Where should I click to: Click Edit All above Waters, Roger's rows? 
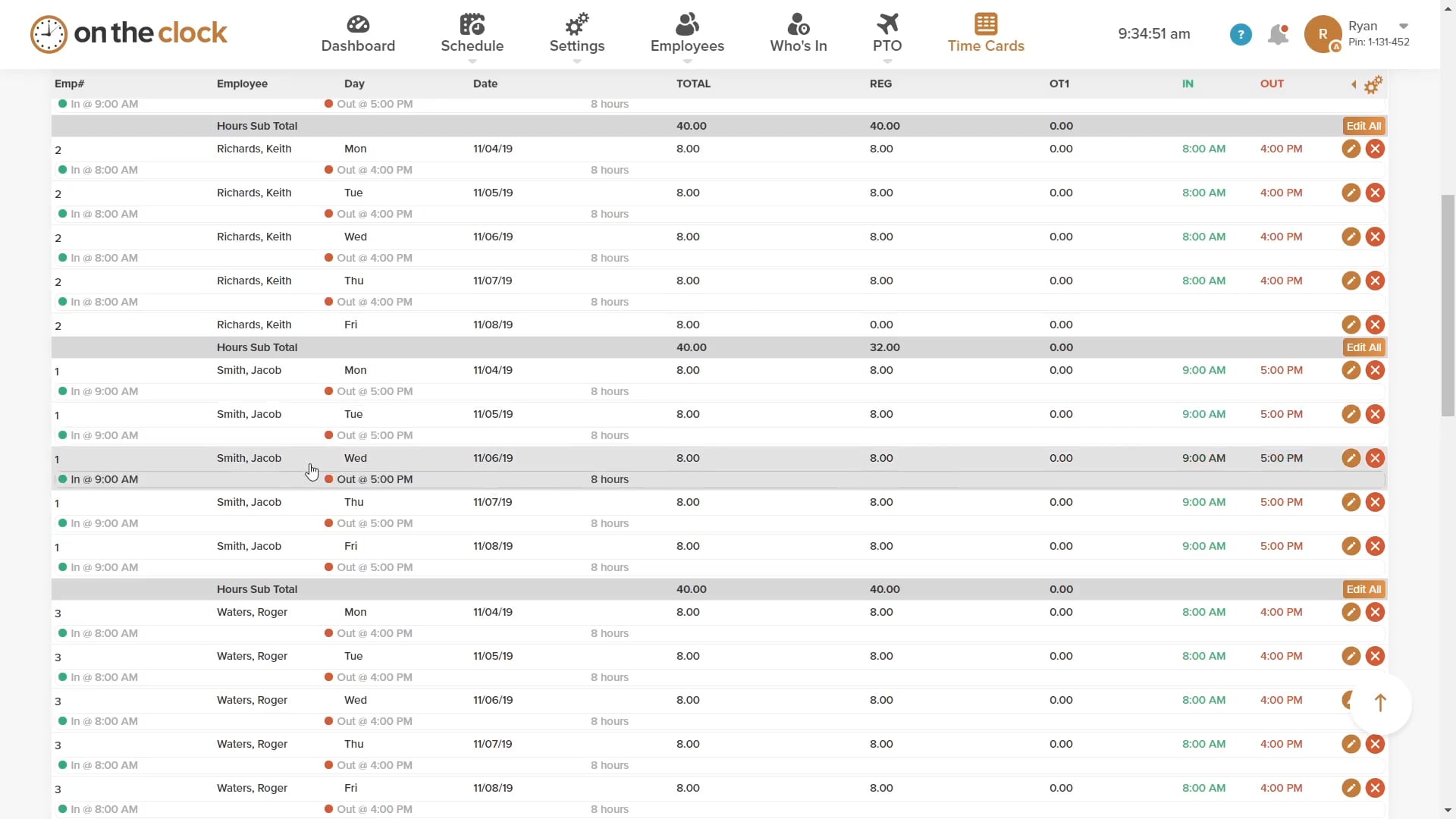point(1363,589)
